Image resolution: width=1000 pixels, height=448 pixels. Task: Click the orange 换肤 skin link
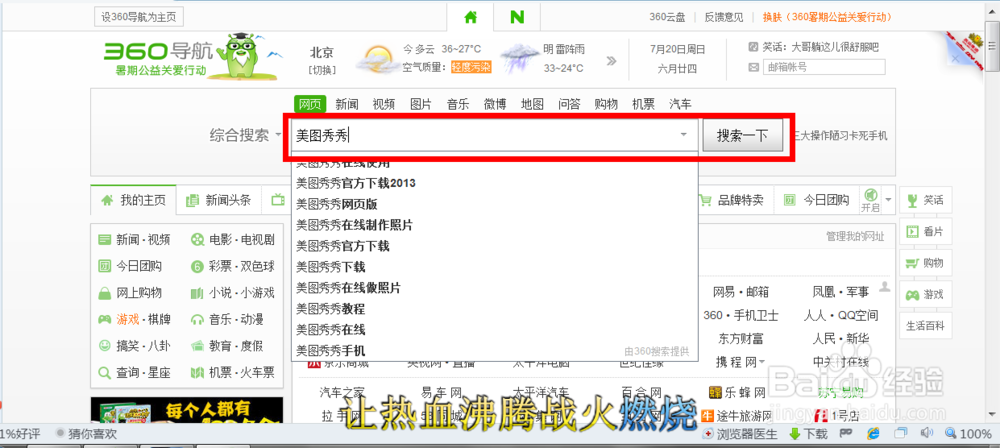click(827, 17)
